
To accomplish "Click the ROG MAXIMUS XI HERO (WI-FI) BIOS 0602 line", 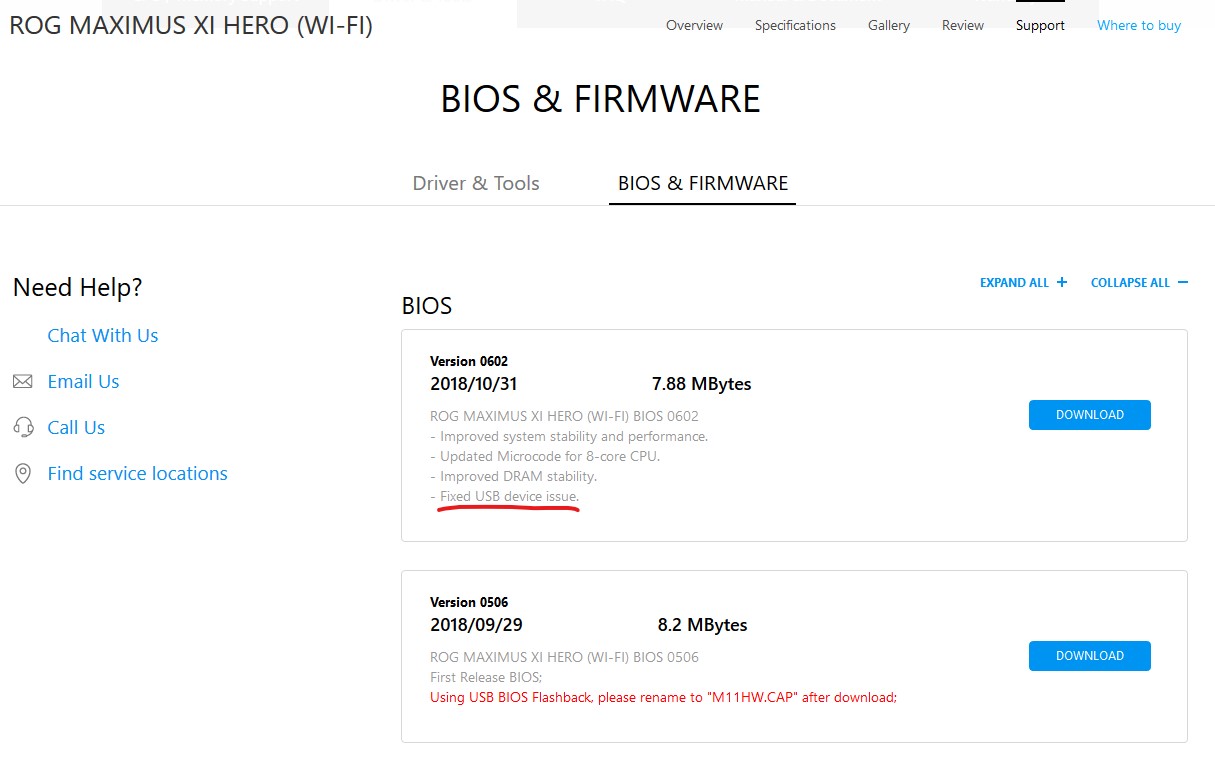I will (x=564, y=416).
